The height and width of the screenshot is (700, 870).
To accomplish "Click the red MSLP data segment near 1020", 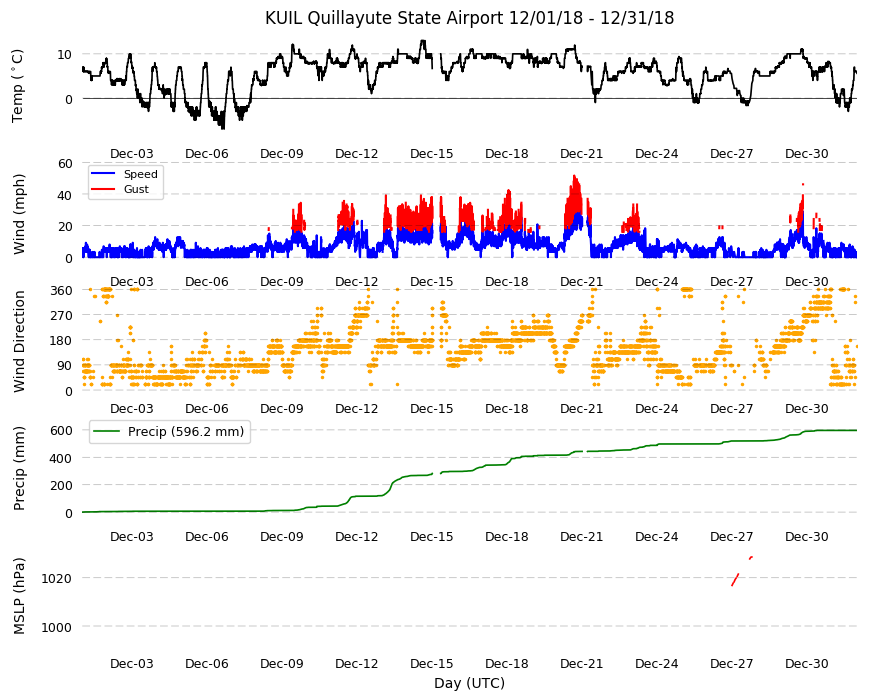I will click(735, 579).
